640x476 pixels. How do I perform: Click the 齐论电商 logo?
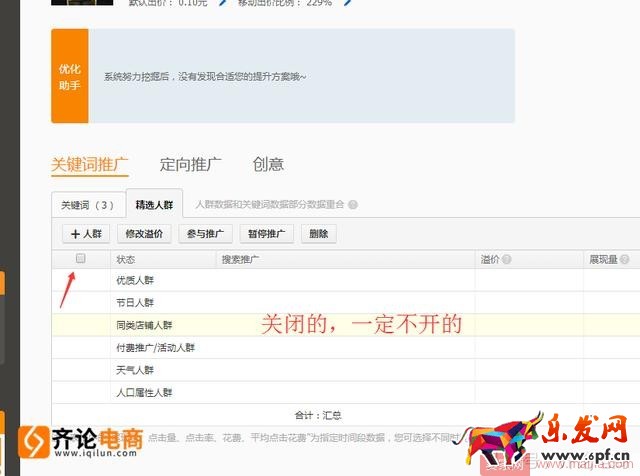[84, 441]
